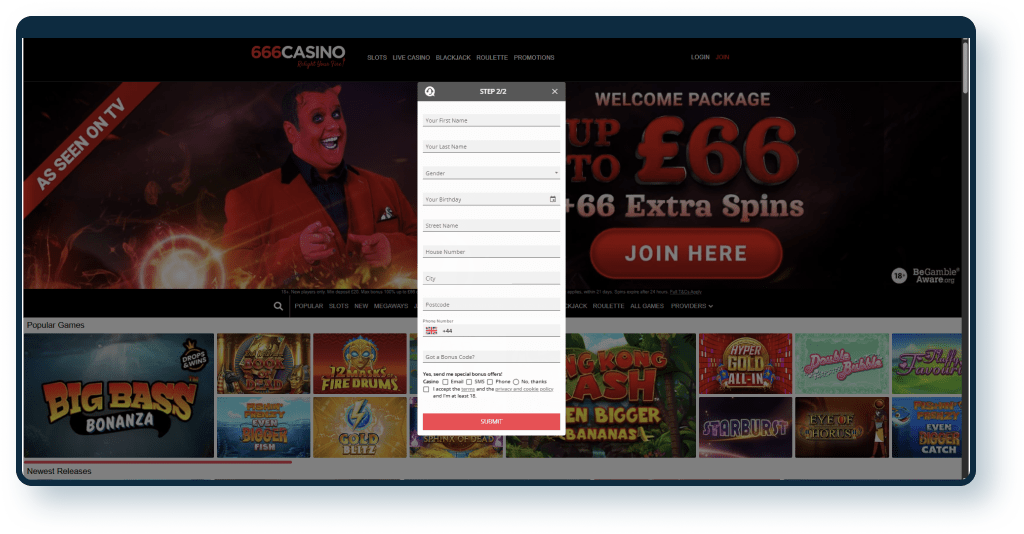This screenshot has height=534, width=1024.
Task: Check the Phone bonus offers checkbox
Action: coord(490,382)
